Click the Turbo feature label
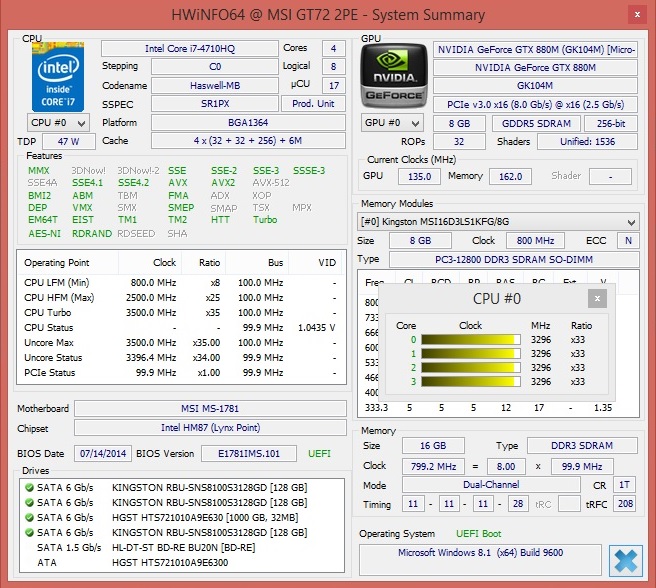The height and width of the screenshot is (588, 656). click(265, 220)
